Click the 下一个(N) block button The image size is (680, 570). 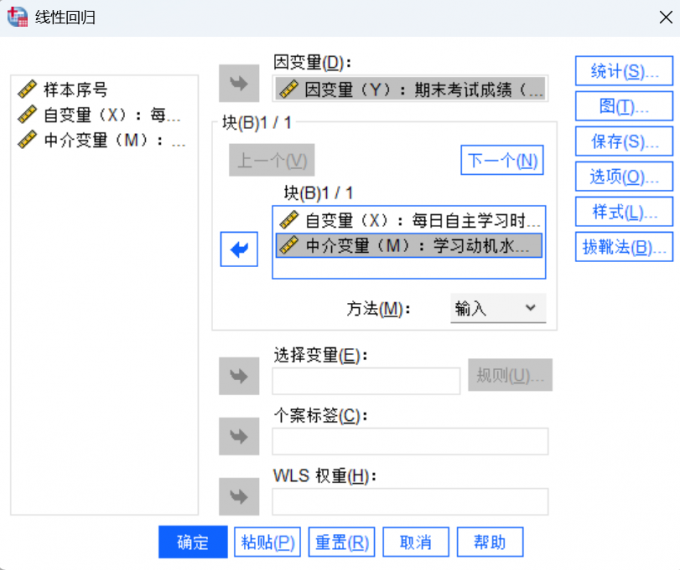point(502,160)
